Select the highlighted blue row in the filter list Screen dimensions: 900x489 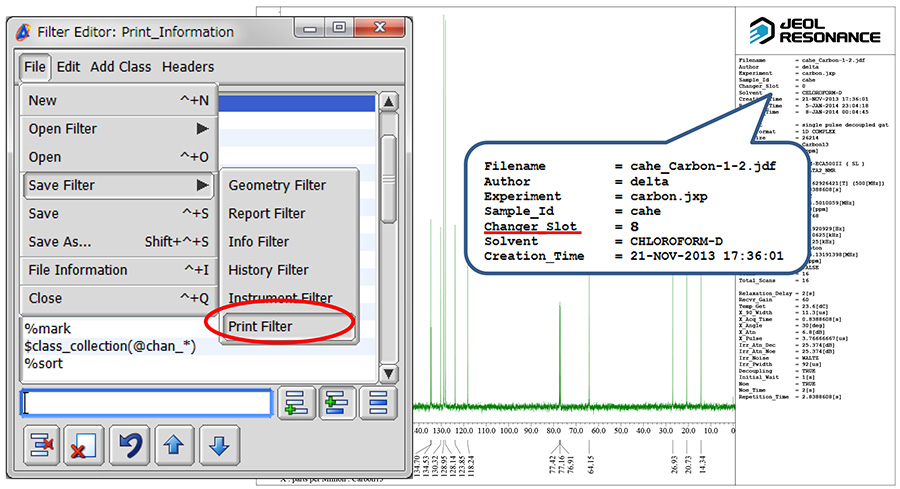297,103
